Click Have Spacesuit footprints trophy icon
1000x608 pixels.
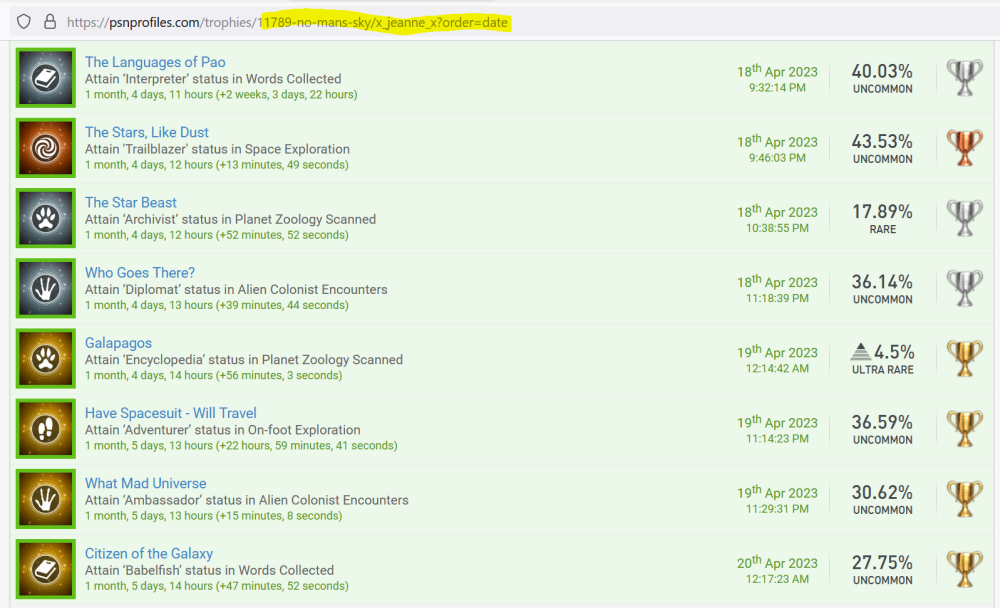tap(46, 428)
